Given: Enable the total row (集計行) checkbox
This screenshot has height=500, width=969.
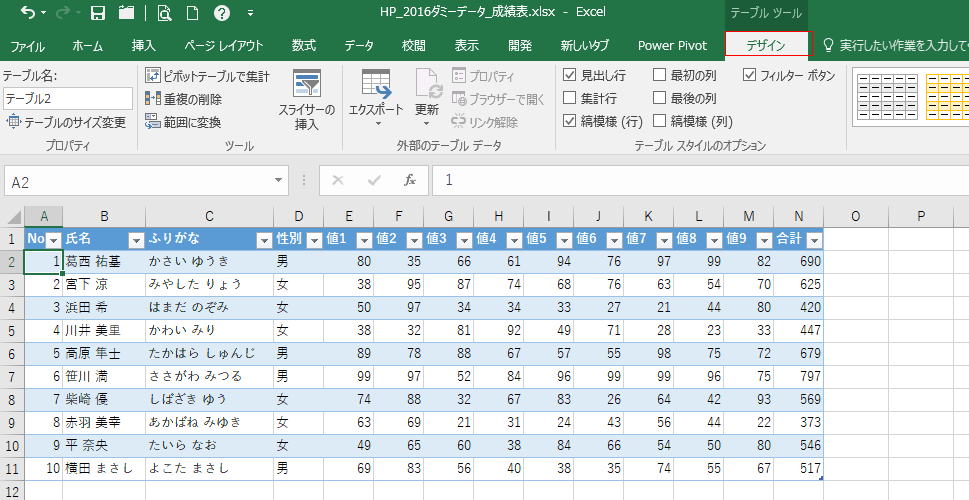Looking at the screenshot, I should pos(570,98).
